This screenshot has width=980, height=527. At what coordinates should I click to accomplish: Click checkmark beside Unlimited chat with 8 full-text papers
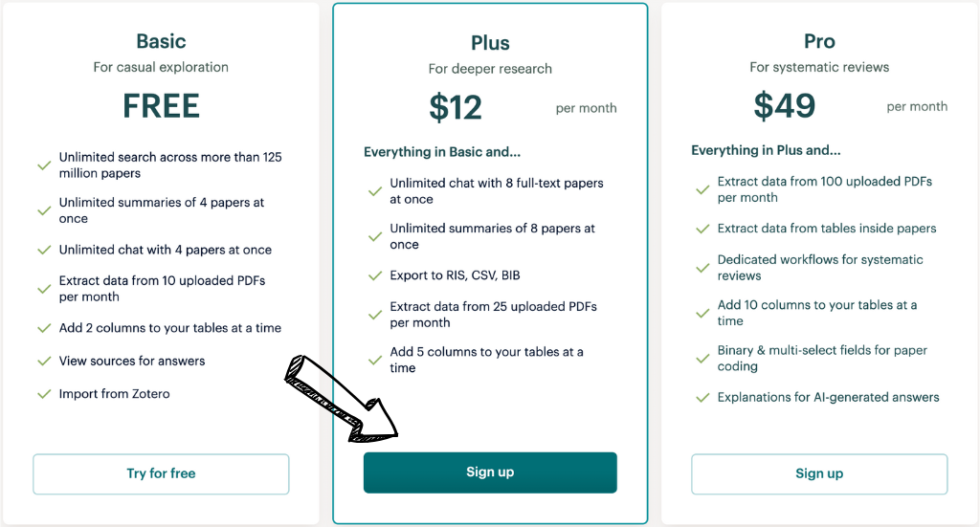(375, 191)
